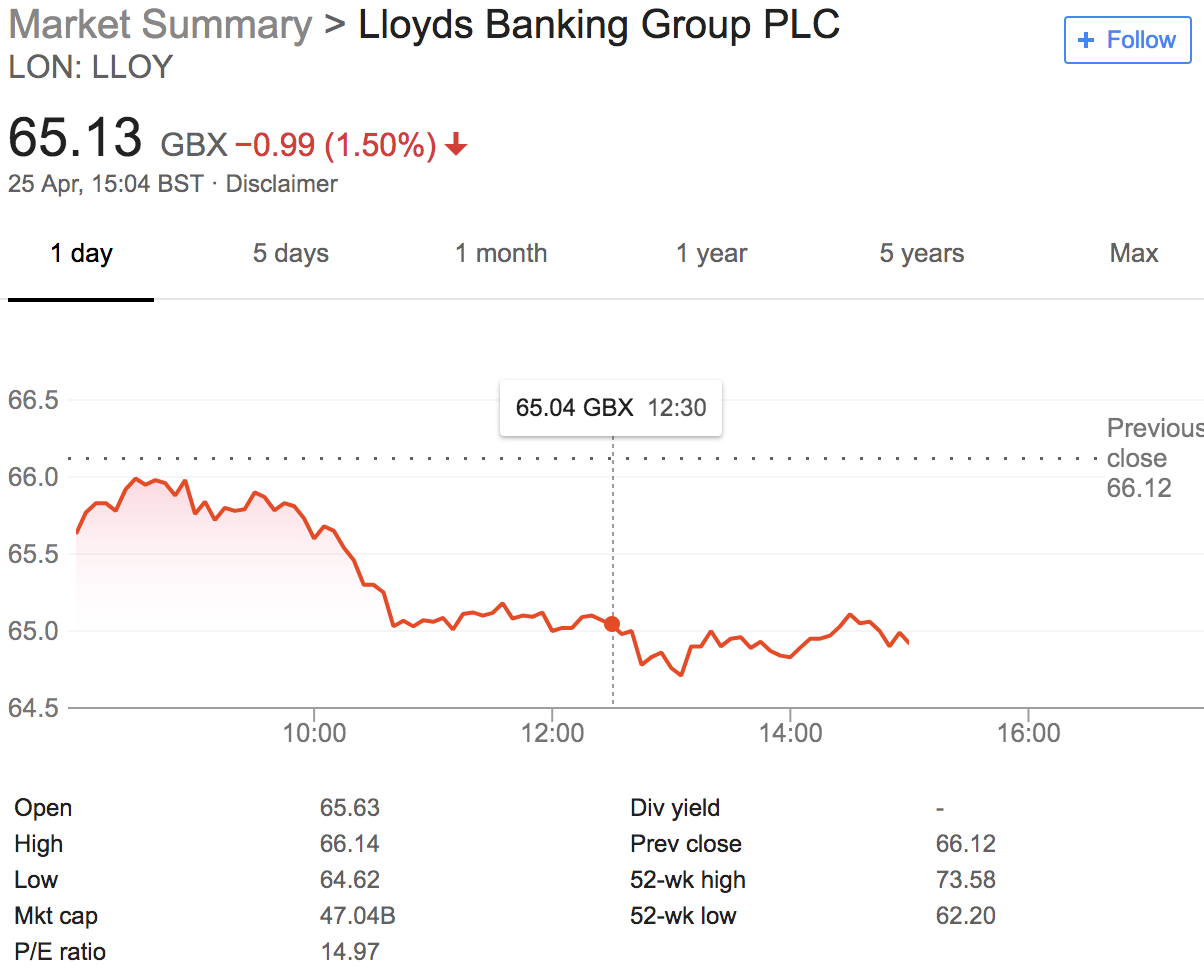
Task: Show the 5 years chart
Action: [922, 253]
